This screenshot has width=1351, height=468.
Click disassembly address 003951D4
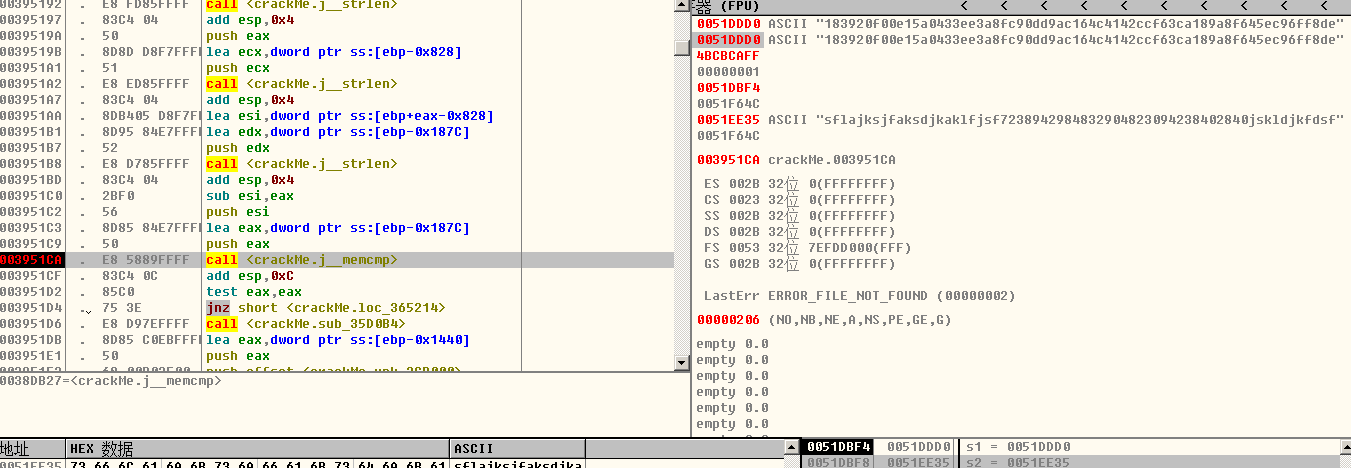(x=32, y=308)
